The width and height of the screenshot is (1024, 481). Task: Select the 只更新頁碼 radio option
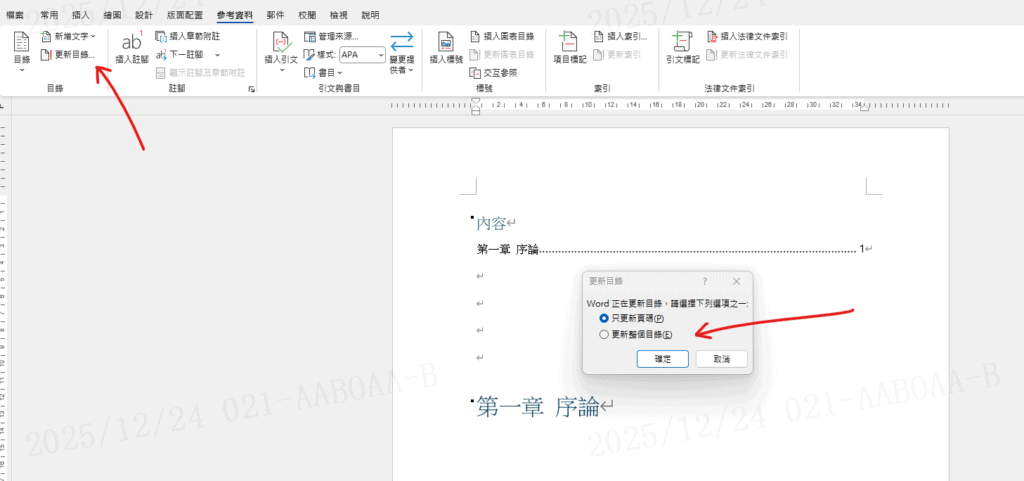point(604,317)
